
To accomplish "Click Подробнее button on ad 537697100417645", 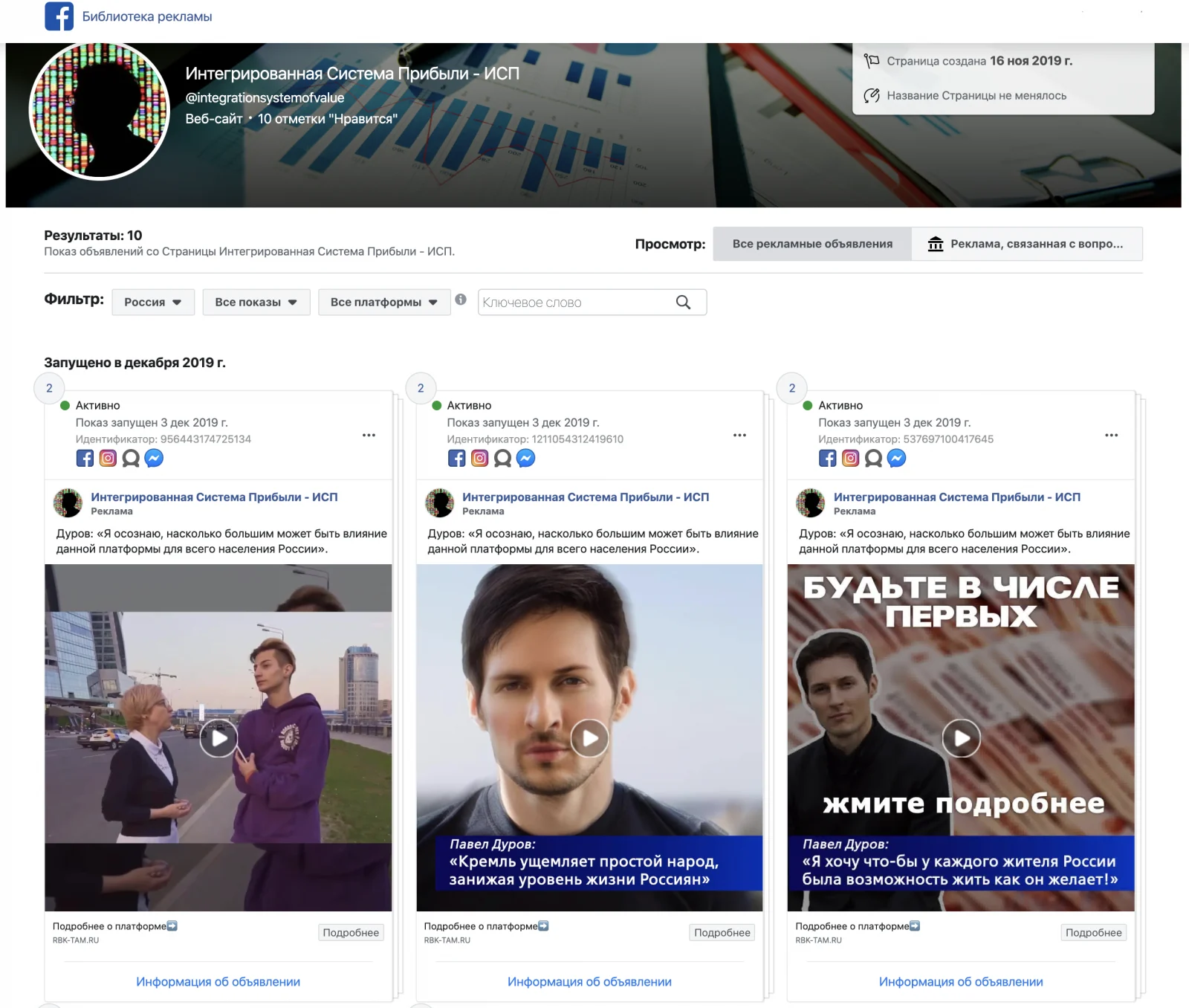I will [x=1094, y=932].
